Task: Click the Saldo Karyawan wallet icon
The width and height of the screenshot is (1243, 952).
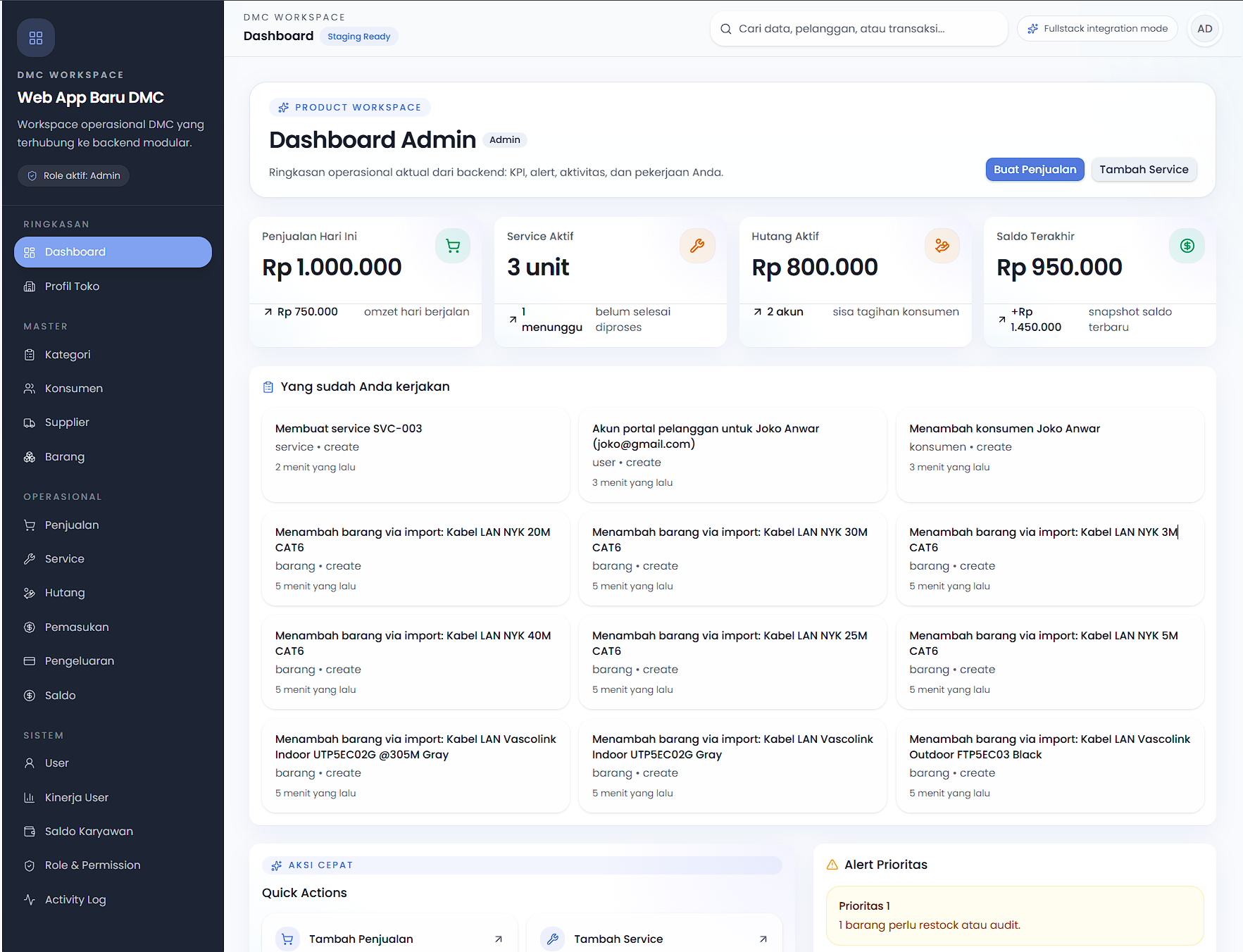Action: 30,832
